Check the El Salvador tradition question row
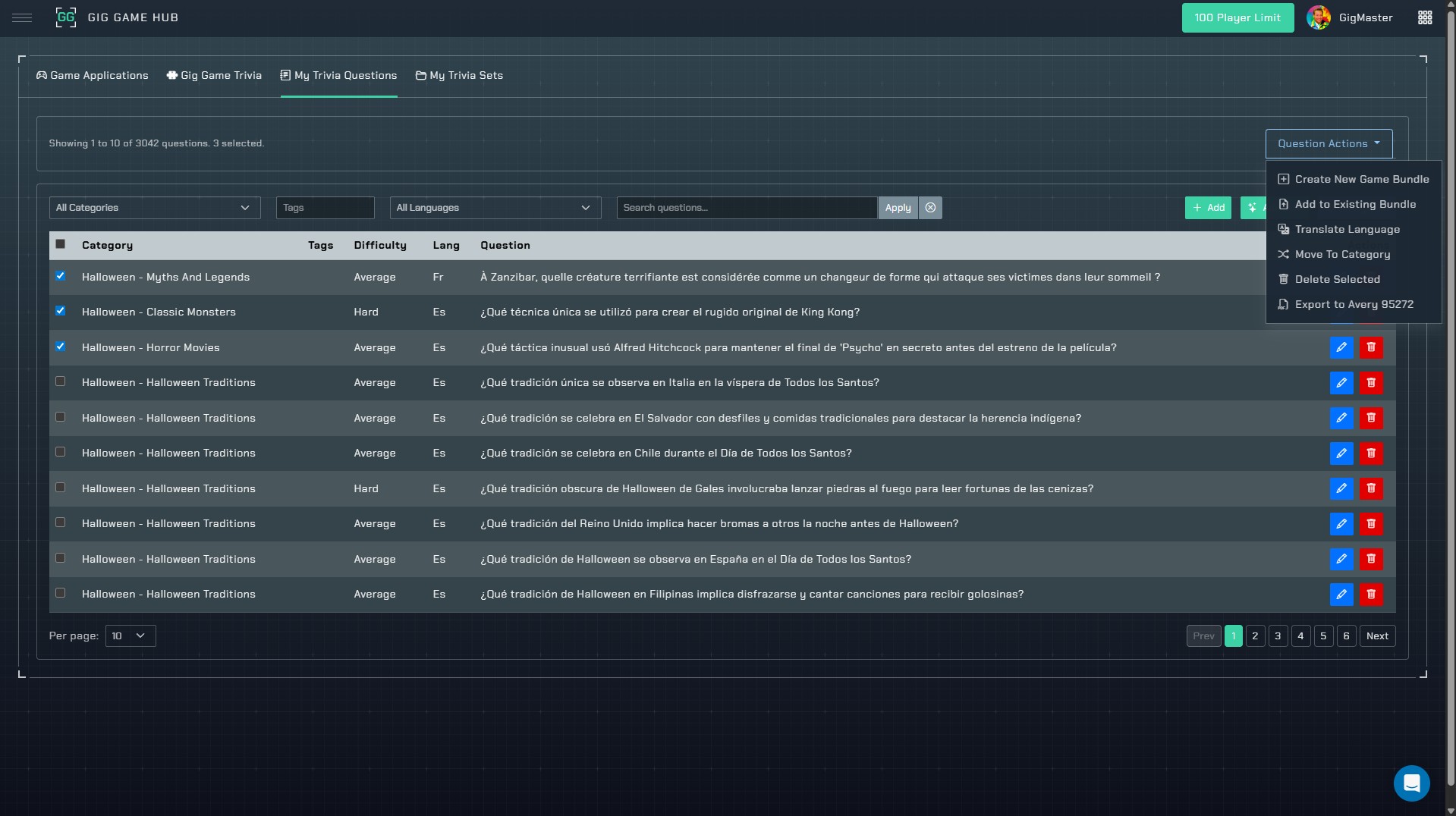1456x816 pixels. 61,417
